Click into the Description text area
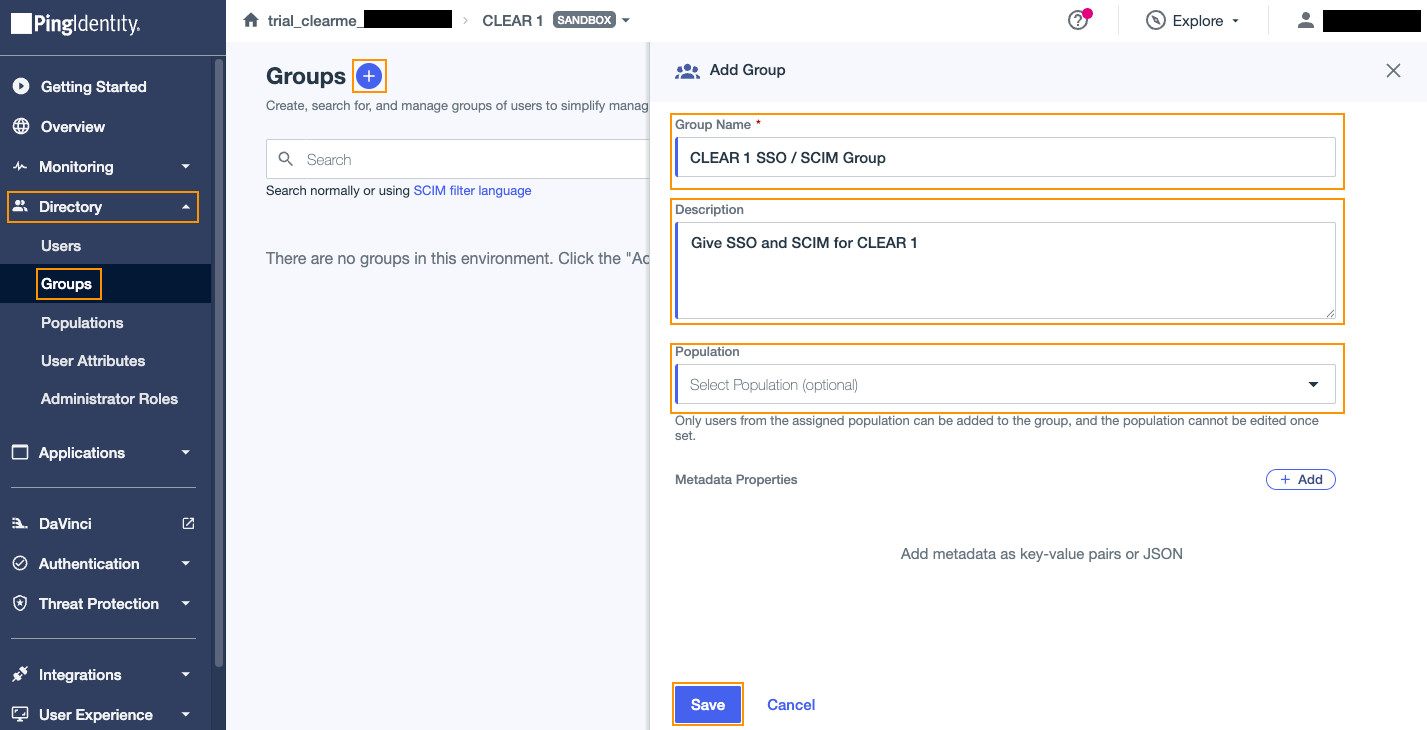The image size is (1427, 730). (1006, 270)
